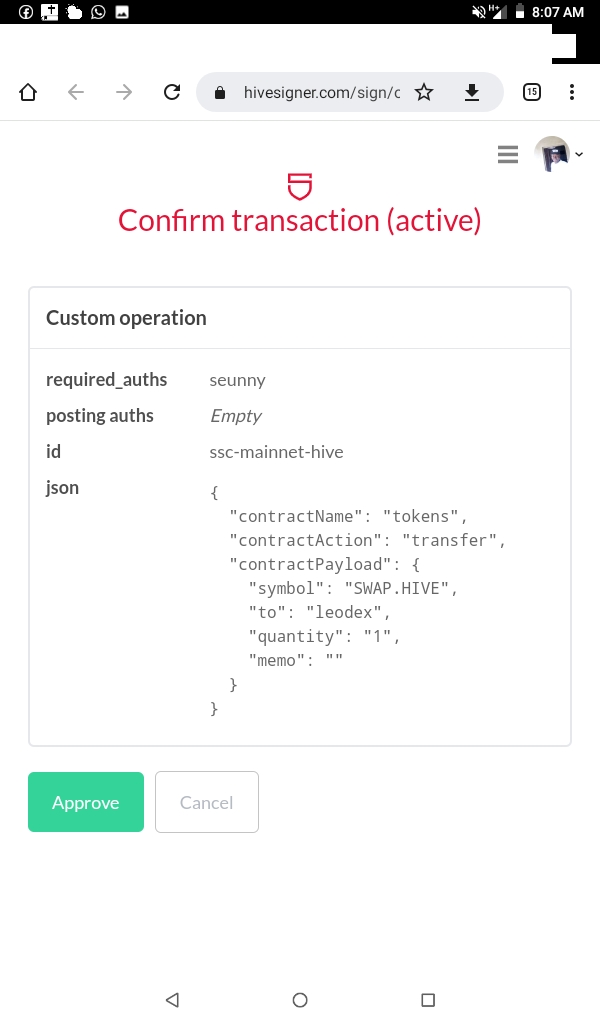
Task: Tap the browser home icon
Action: pos(28,92)
